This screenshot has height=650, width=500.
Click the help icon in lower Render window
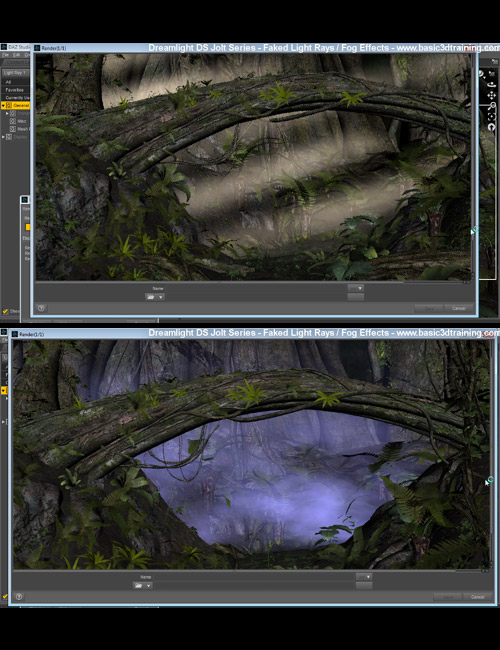click(x=19, y=597)
